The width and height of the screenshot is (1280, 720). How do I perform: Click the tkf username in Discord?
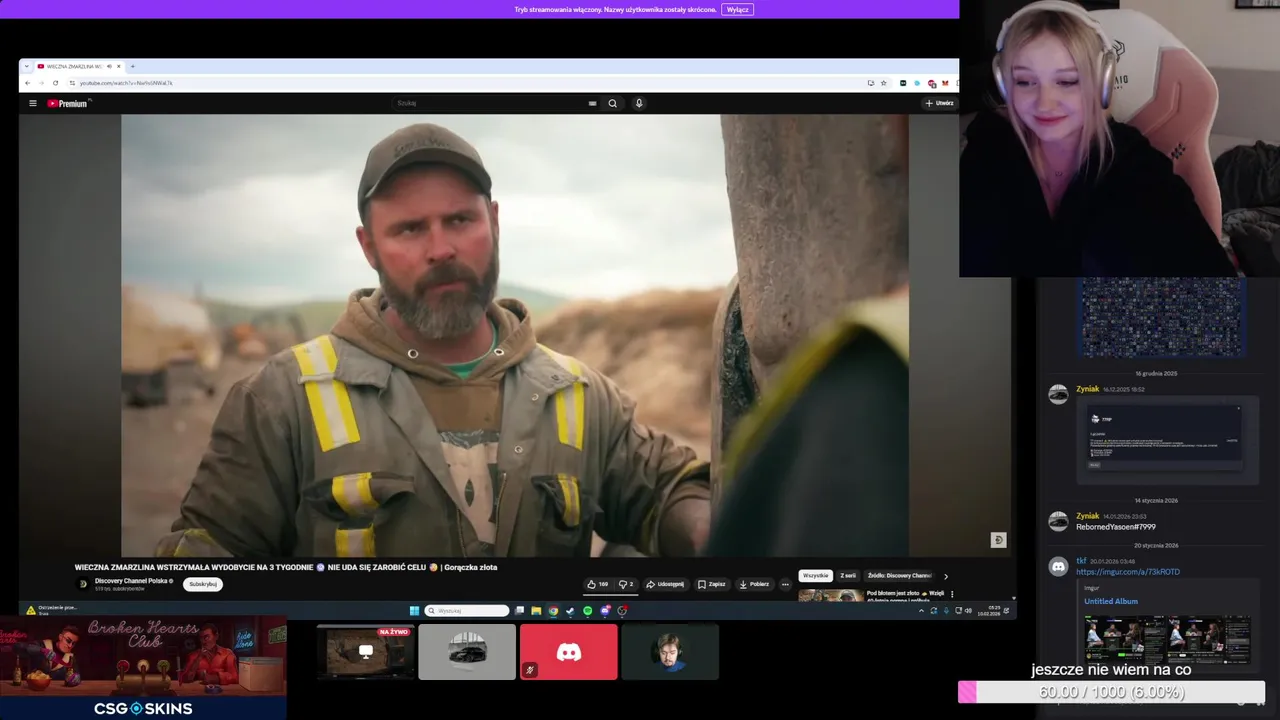[x=1081, y=561]
